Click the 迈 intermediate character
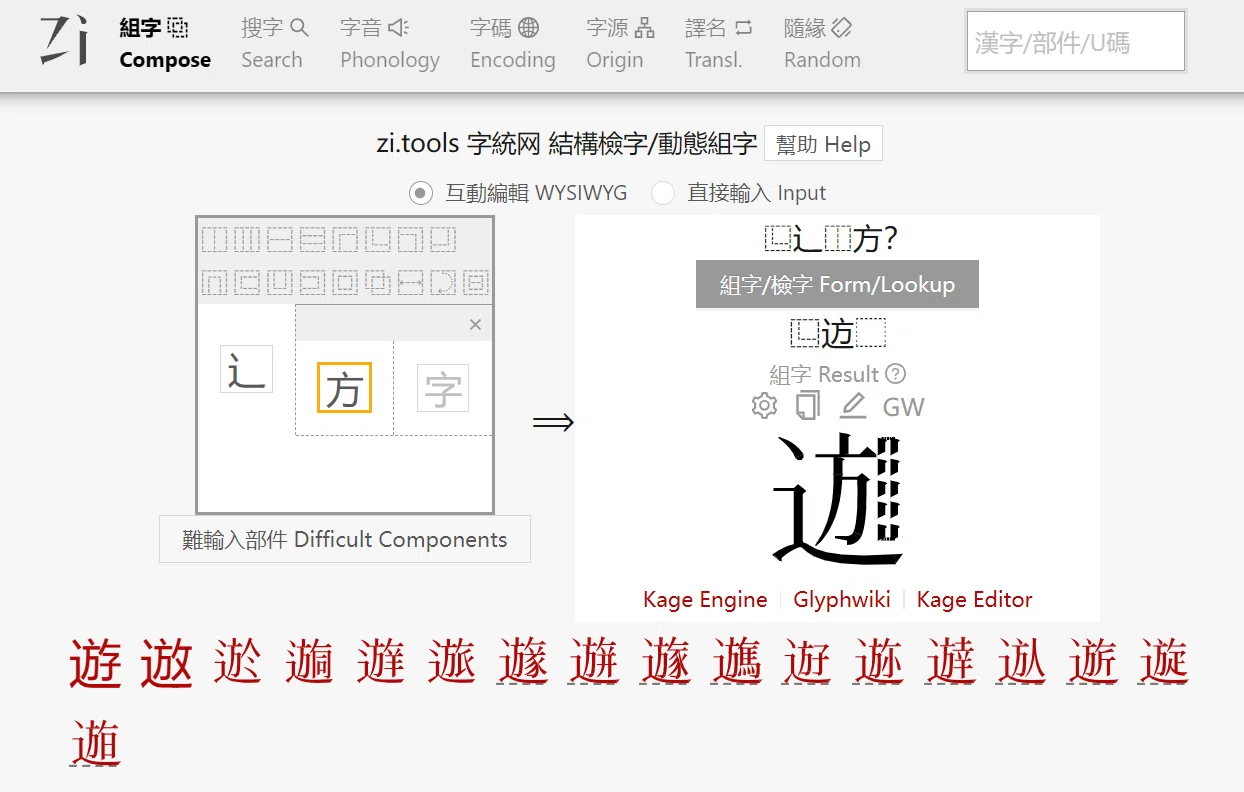The width and height of the screenshot is (1244, 792). (838, 333)
